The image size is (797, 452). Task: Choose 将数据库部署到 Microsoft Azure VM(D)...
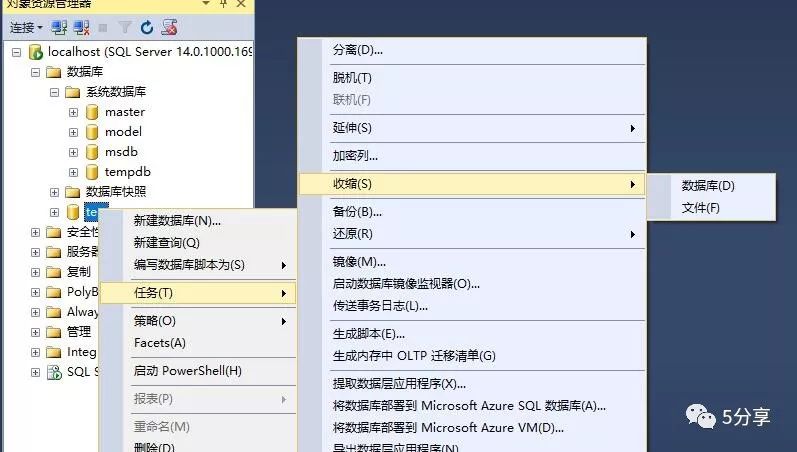click(472, 428)
